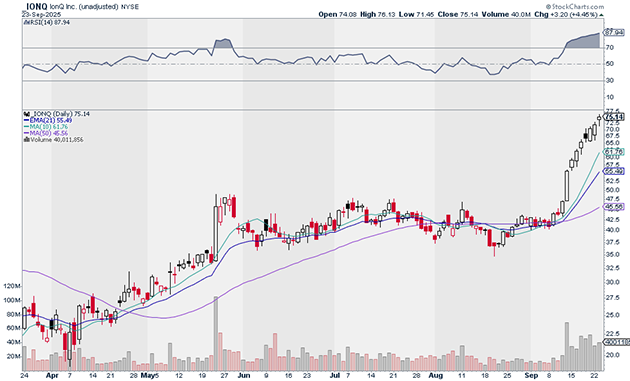
Task: Click the 25.0 price-axis label
Action: [x=612, y=315]
